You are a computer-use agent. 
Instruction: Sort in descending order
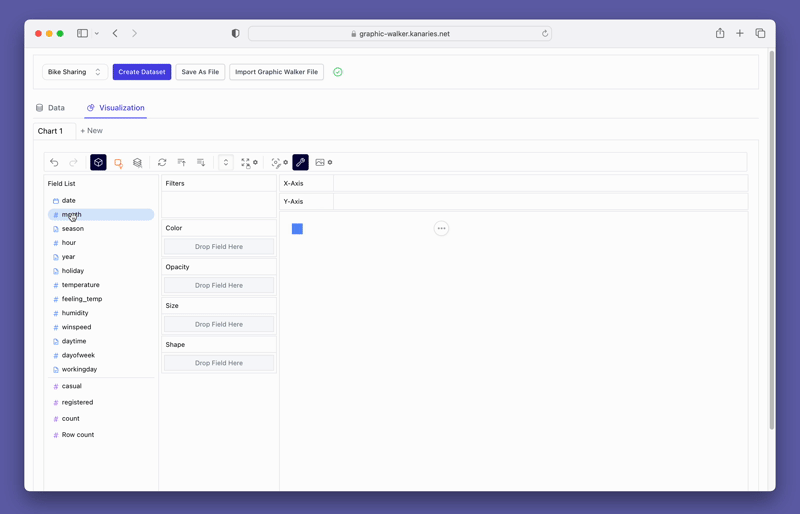tap(201, 162)
